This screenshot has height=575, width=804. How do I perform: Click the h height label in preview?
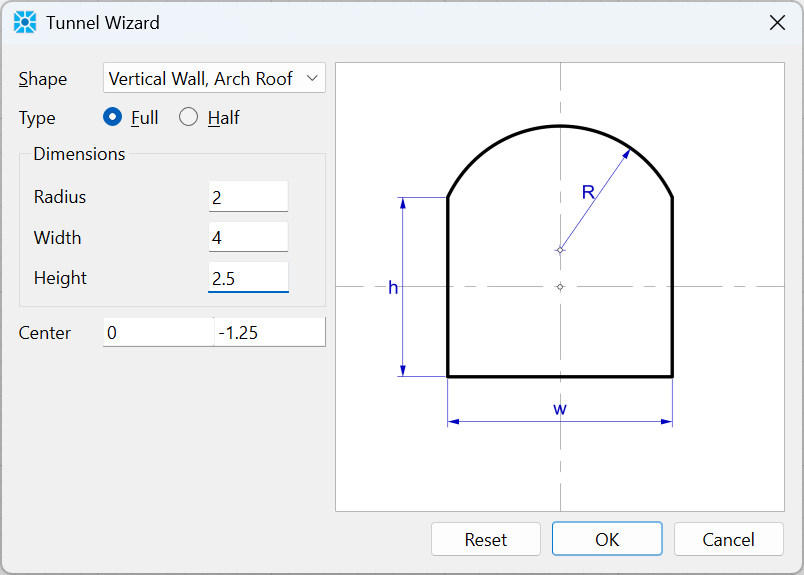point(393,287)
